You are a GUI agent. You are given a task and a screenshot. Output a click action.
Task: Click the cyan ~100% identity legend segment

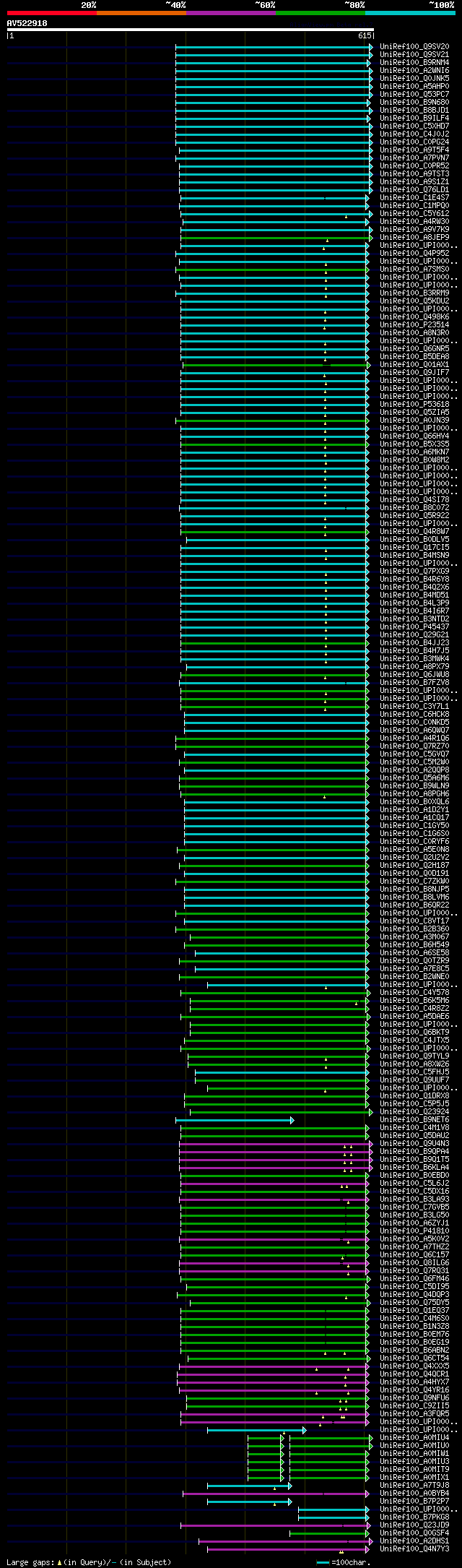click(410, 13)
